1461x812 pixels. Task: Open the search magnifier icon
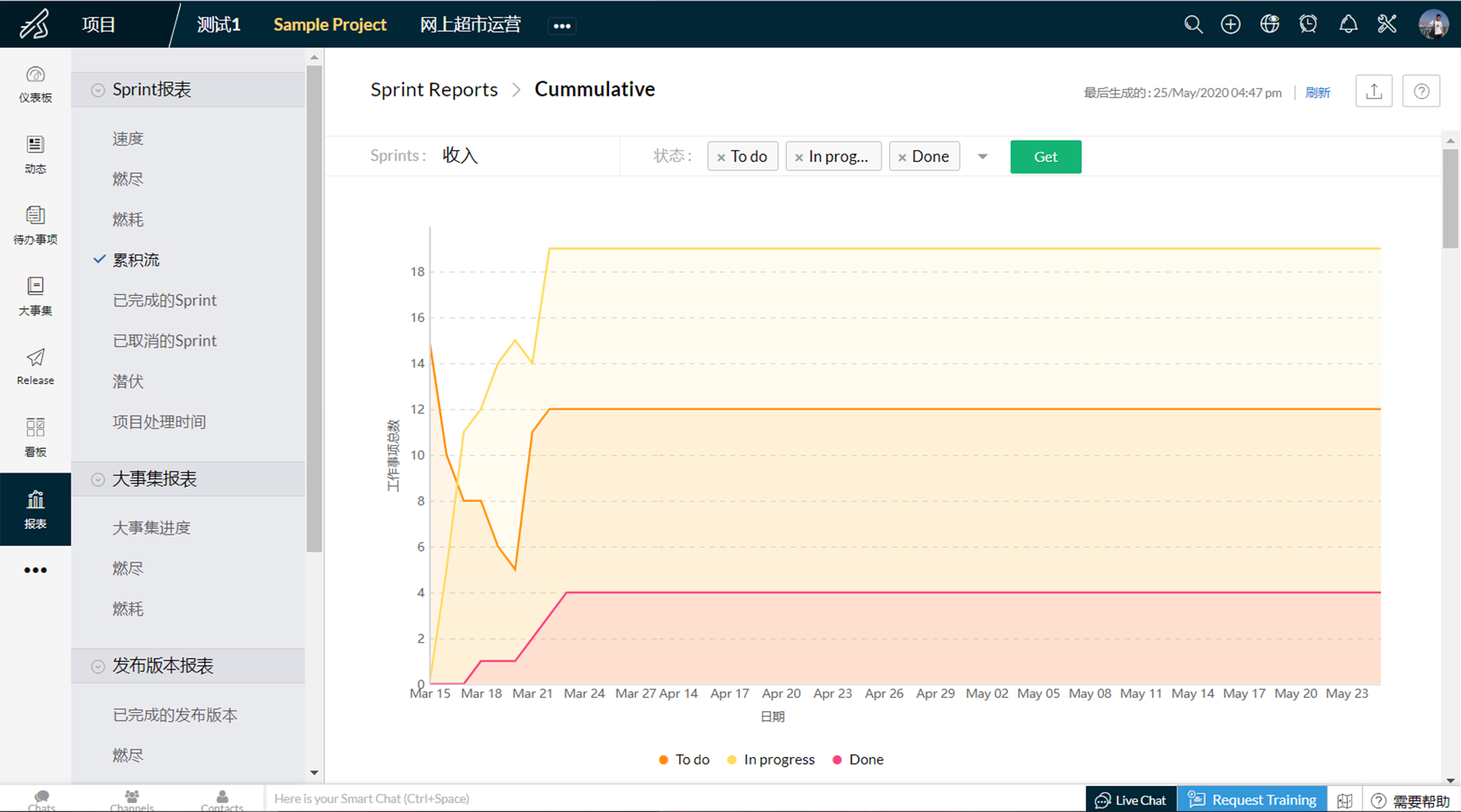pos(1193,24)
